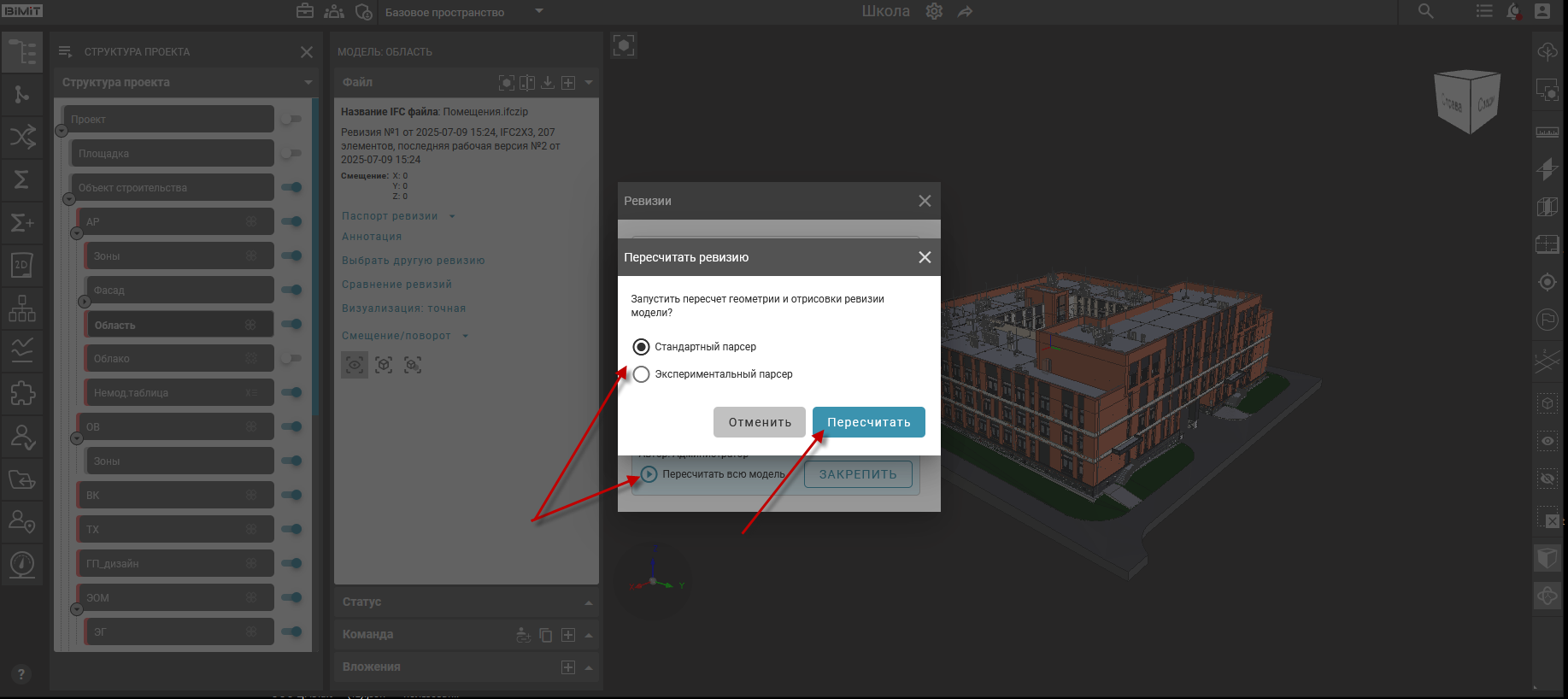Open project settings gear next to Школа
Image resolution: width=1568 pixels, height=699 pixels.
(x=934, y=11)
